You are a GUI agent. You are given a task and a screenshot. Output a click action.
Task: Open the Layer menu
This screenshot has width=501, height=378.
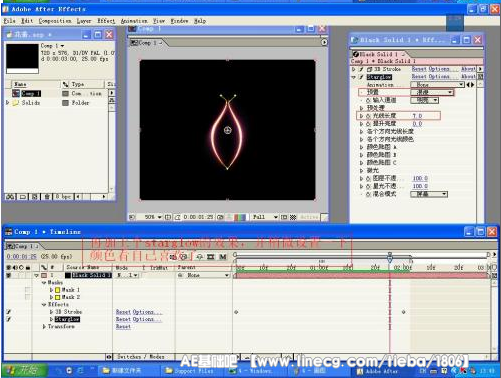(84, 21)
